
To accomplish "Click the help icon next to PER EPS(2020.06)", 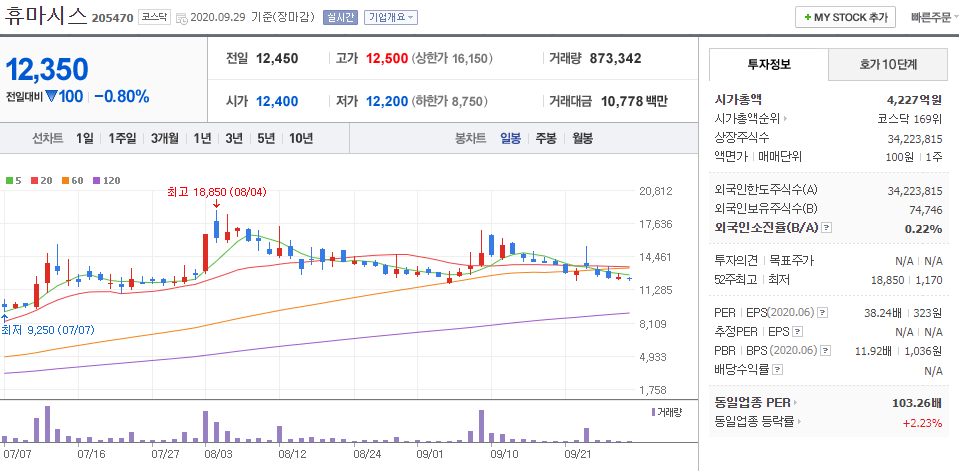I will [x=822, y=313].
